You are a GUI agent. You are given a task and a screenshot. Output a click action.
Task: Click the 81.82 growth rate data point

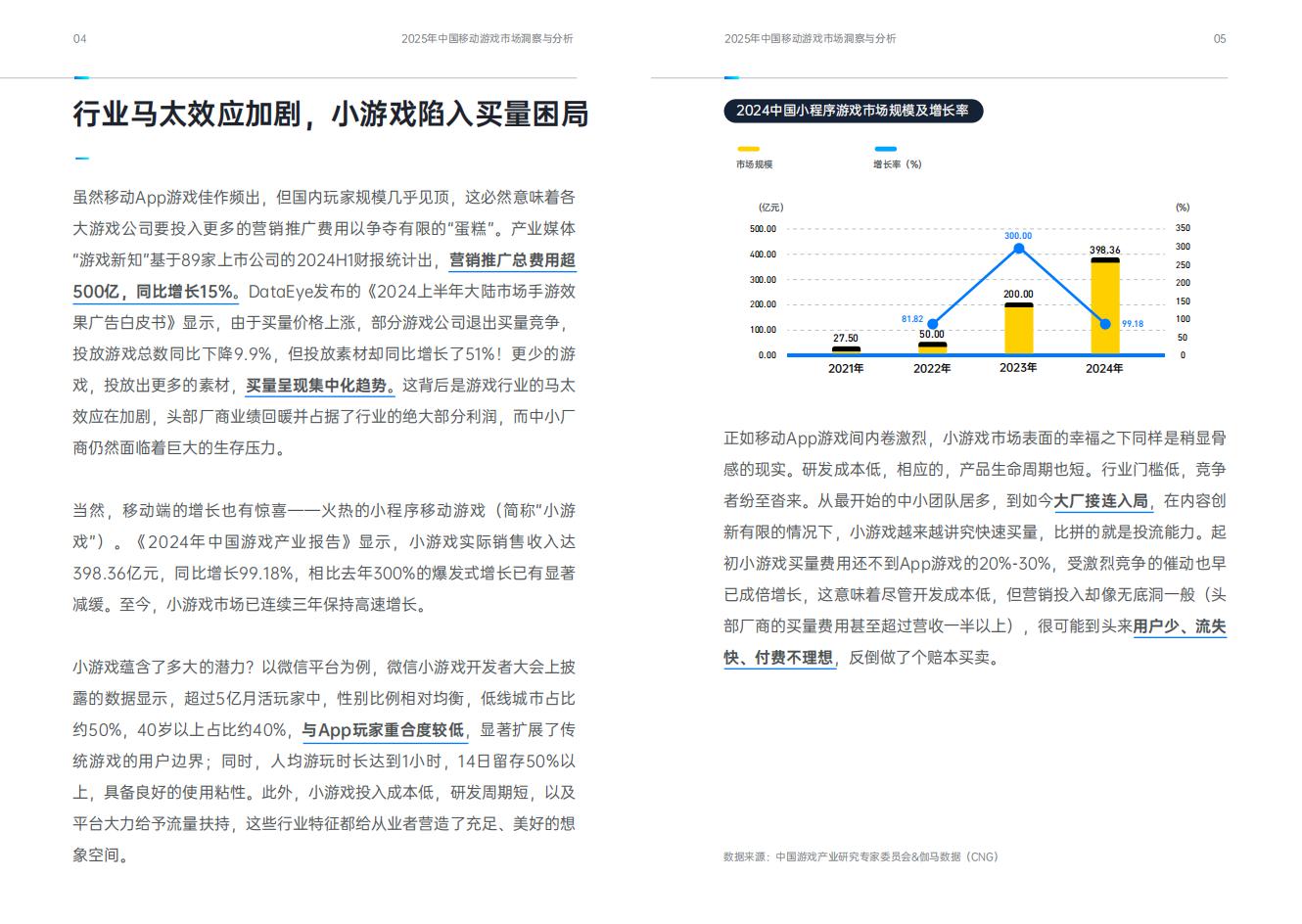pyautogui.click(x=932, y=324)
